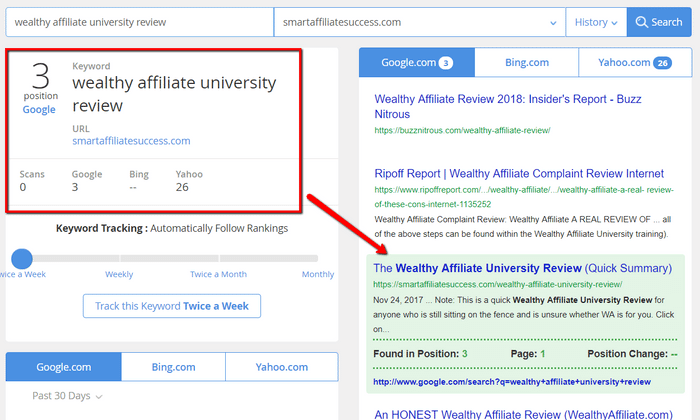Click the Yahoo 26 ranking value

coord(182,187)
